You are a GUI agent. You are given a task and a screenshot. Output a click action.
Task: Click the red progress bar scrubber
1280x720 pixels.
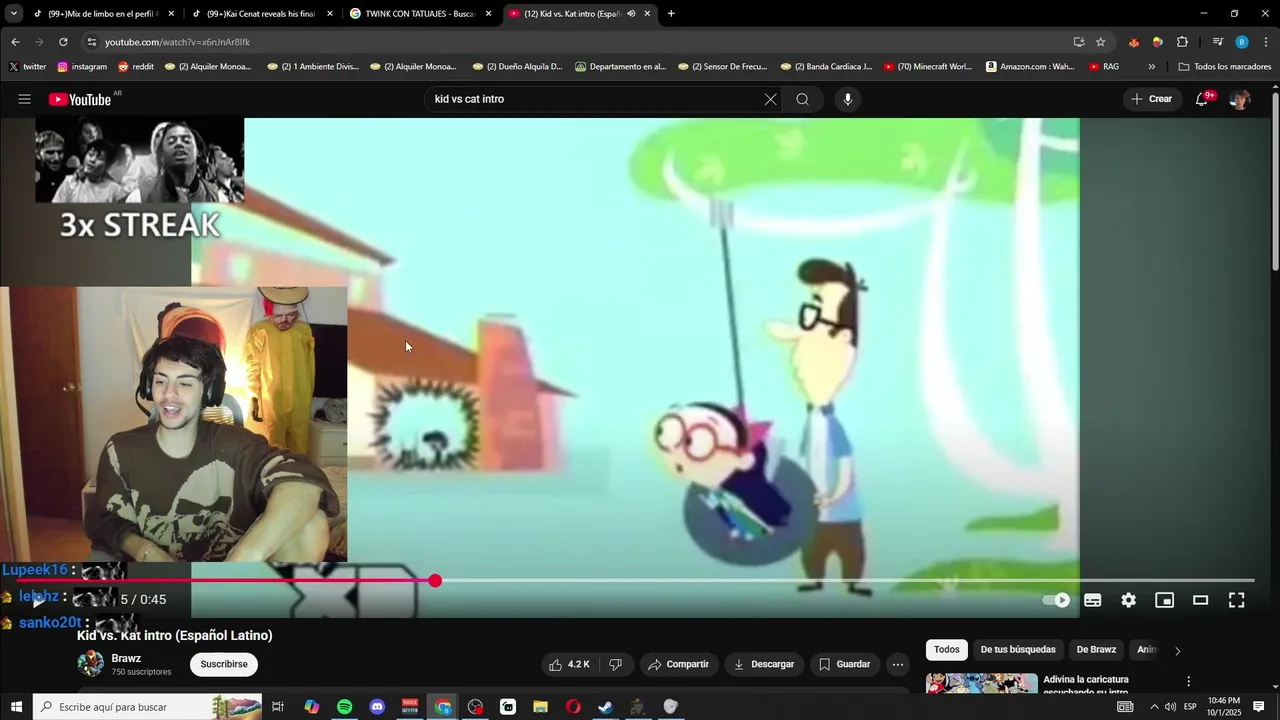435,581
